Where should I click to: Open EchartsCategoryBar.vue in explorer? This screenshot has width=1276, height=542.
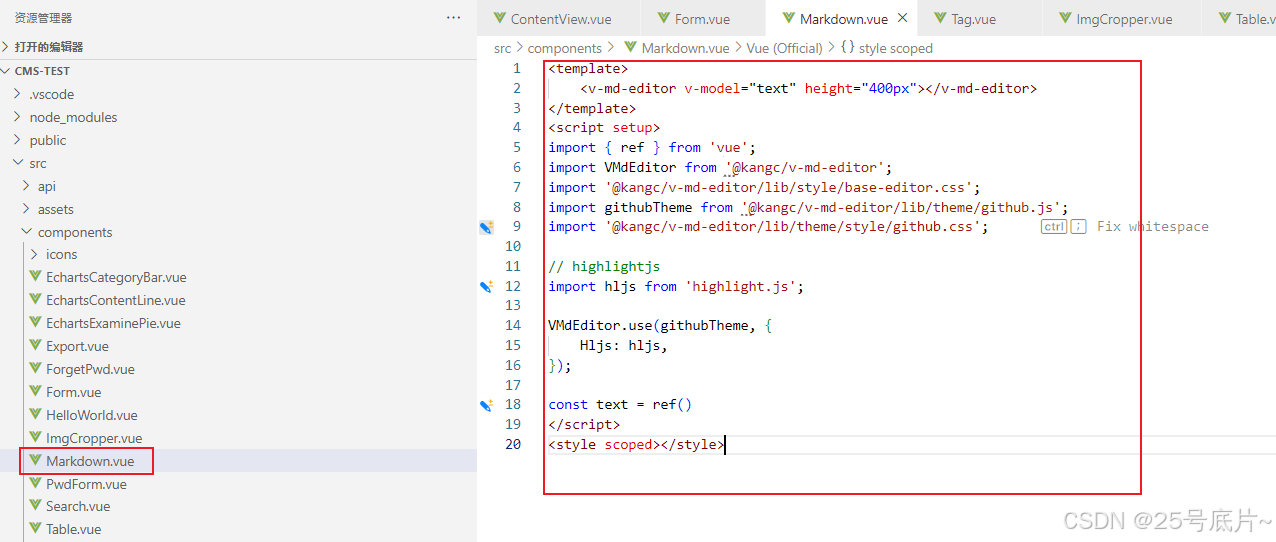[116, 277]
